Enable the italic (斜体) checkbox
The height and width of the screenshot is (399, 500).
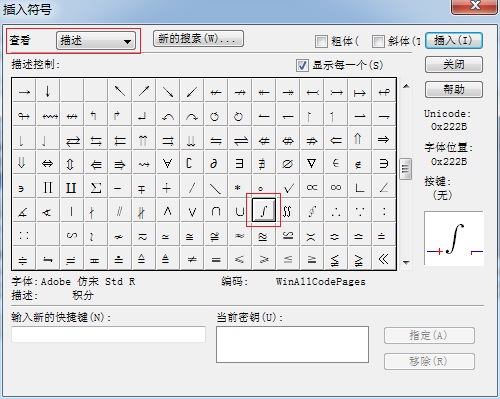pos(378,41)
